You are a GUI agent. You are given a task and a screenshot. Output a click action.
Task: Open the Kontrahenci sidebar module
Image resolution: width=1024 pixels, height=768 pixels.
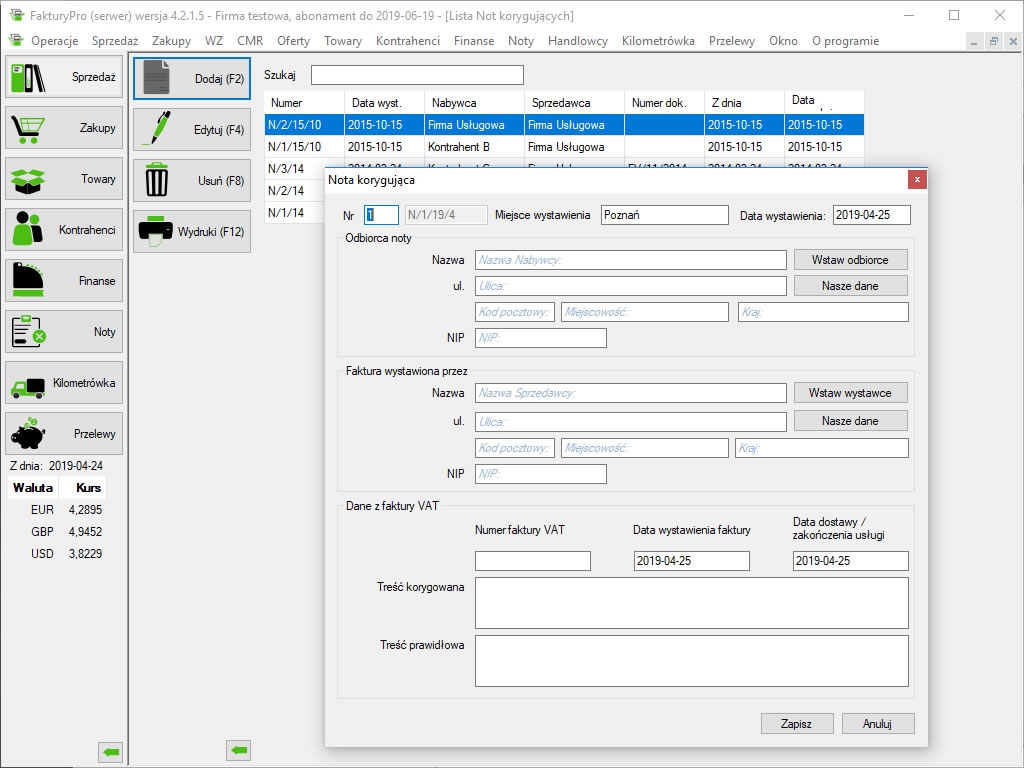64,230
